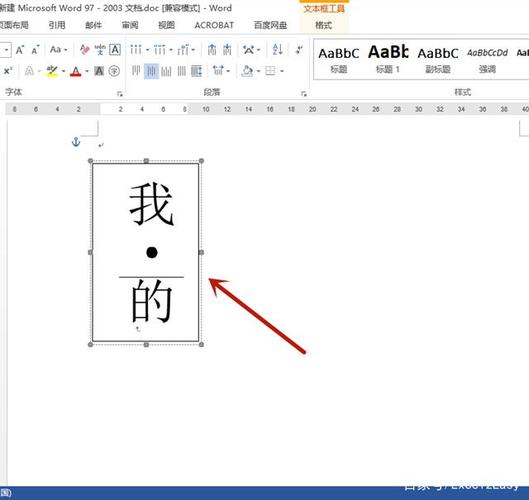Image resolution: width=529 pixels, height=500 pixels.
Task: Open the numbering library dropdown arrow
Action: tap(171, 50)
